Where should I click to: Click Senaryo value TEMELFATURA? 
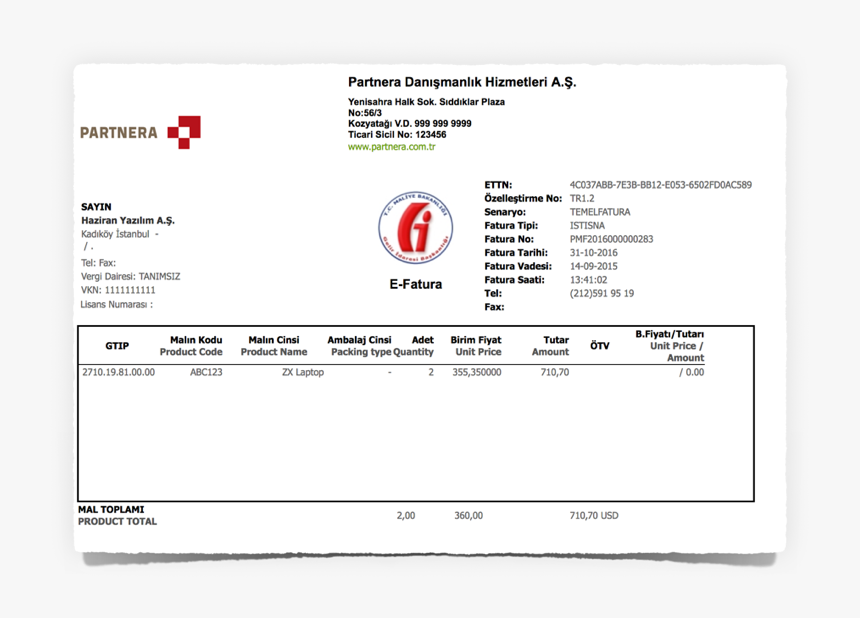(600, 212)
